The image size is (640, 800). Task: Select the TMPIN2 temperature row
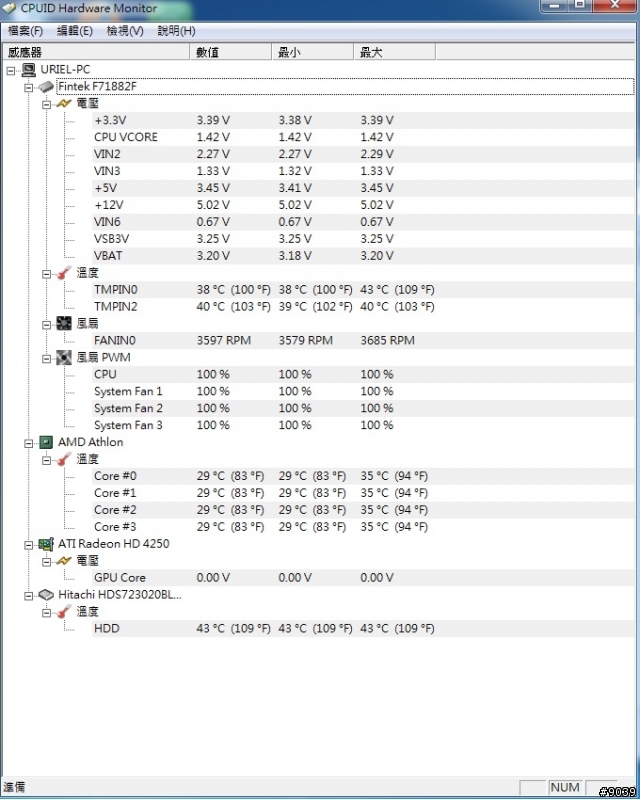[x=363, y=307]
